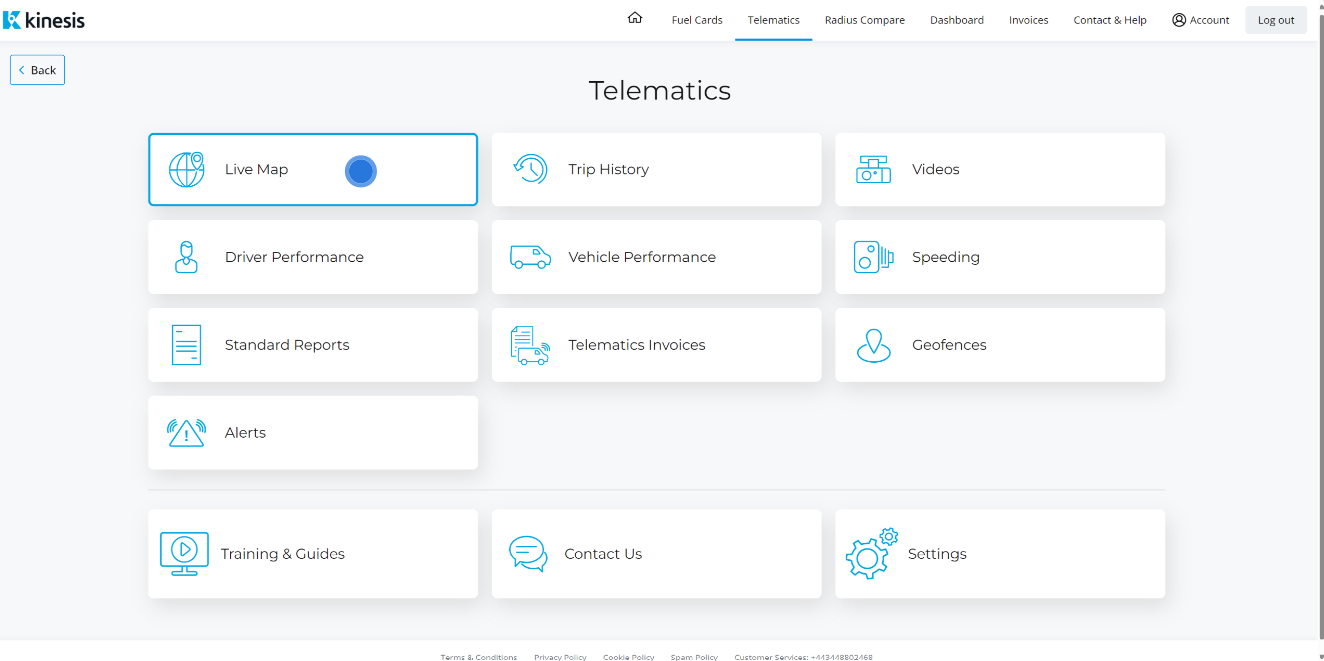
Task: Click the Back button
Action: click(37, 70)
